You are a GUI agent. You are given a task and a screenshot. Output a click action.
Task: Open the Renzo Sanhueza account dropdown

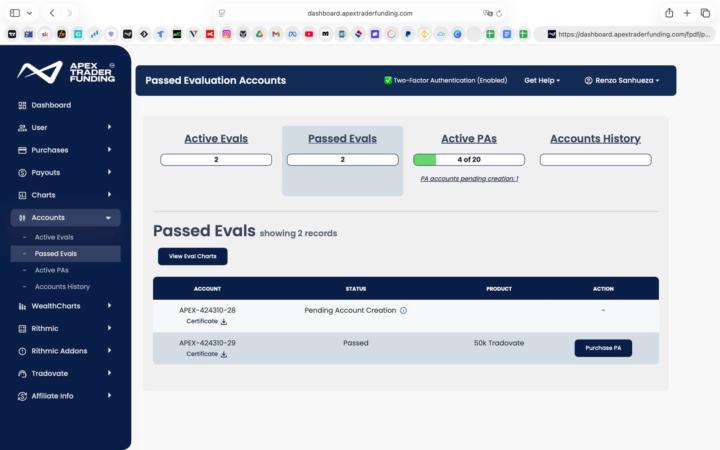(622, 80)
